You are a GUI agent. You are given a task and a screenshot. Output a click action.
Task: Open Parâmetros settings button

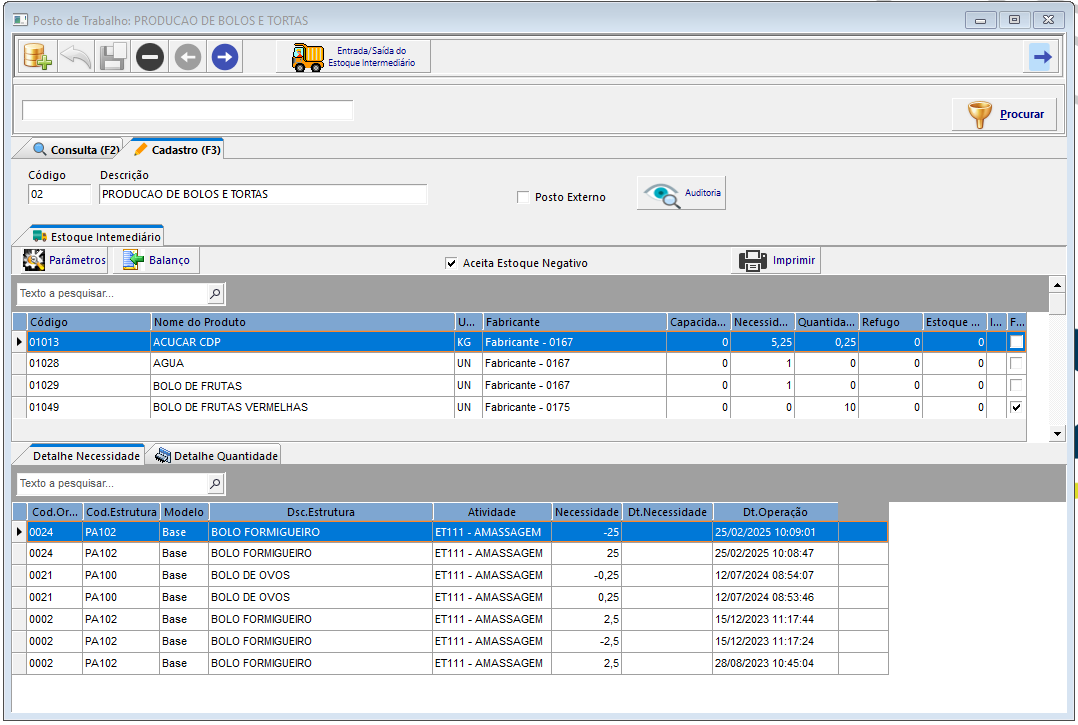click(64, 260)
